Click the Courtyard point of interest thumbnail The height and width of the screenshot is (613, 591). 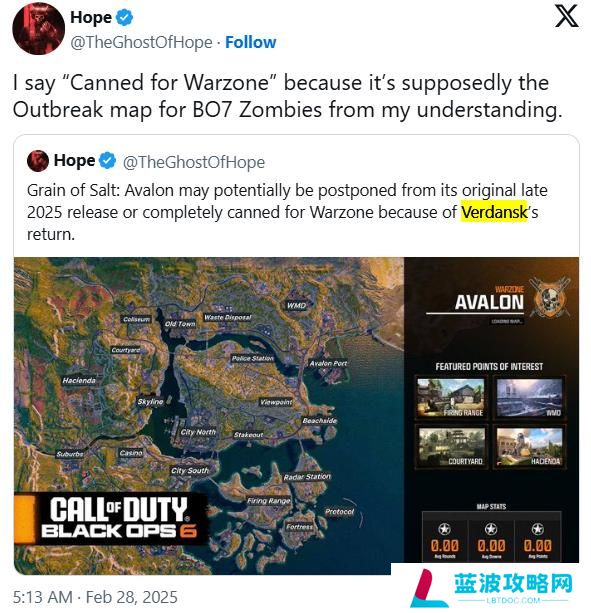pos(451,446)
